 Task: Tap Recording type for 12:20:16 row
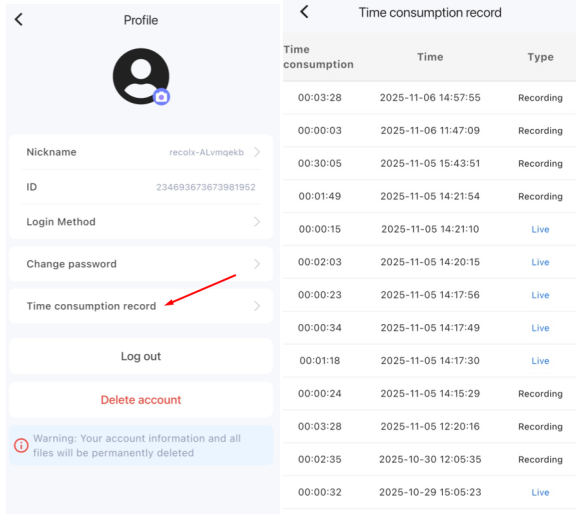[540, 427]
